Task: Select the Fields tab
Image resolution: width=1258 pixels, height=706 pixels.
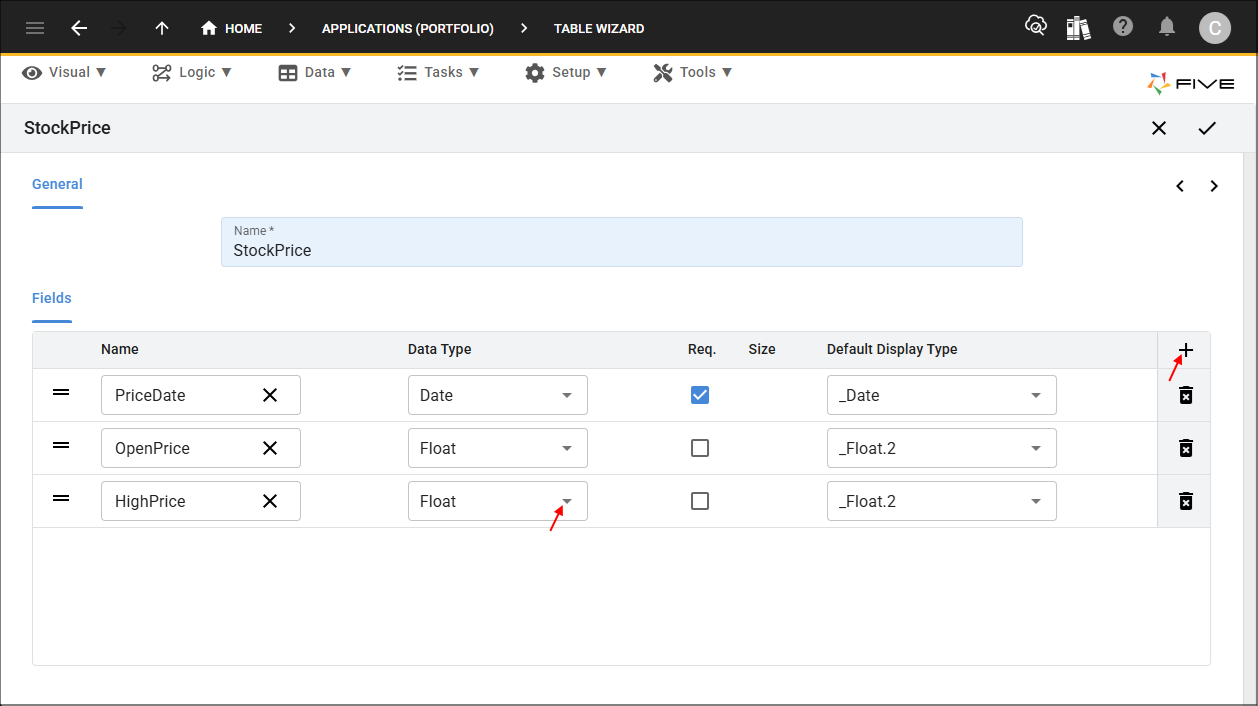Action: pyautogui.click(x=52, y=299)
